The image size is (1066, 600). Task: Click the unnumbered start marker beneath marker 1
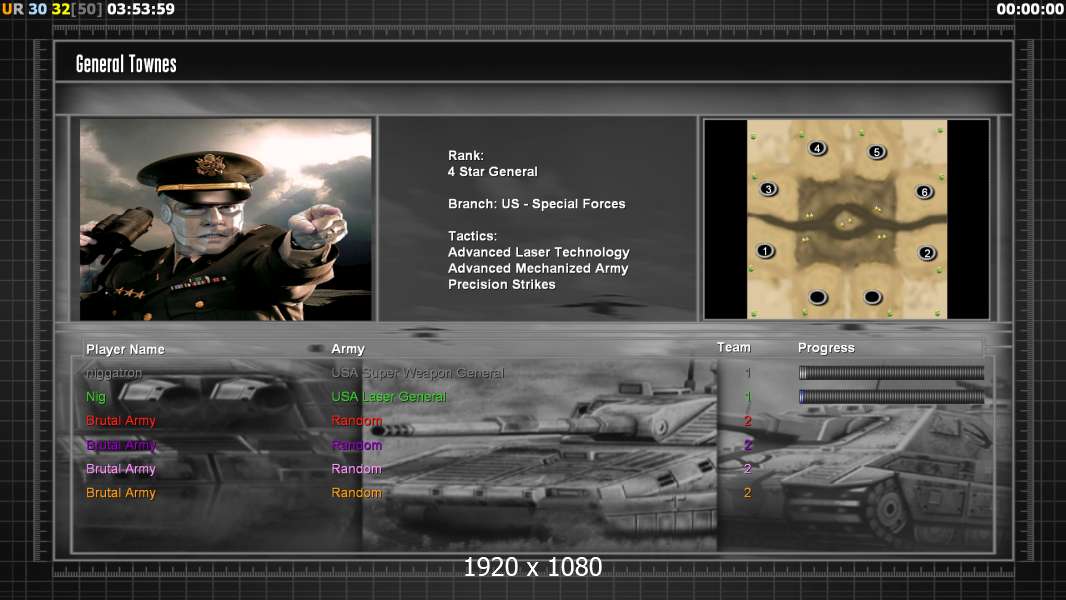pos(818,297)
